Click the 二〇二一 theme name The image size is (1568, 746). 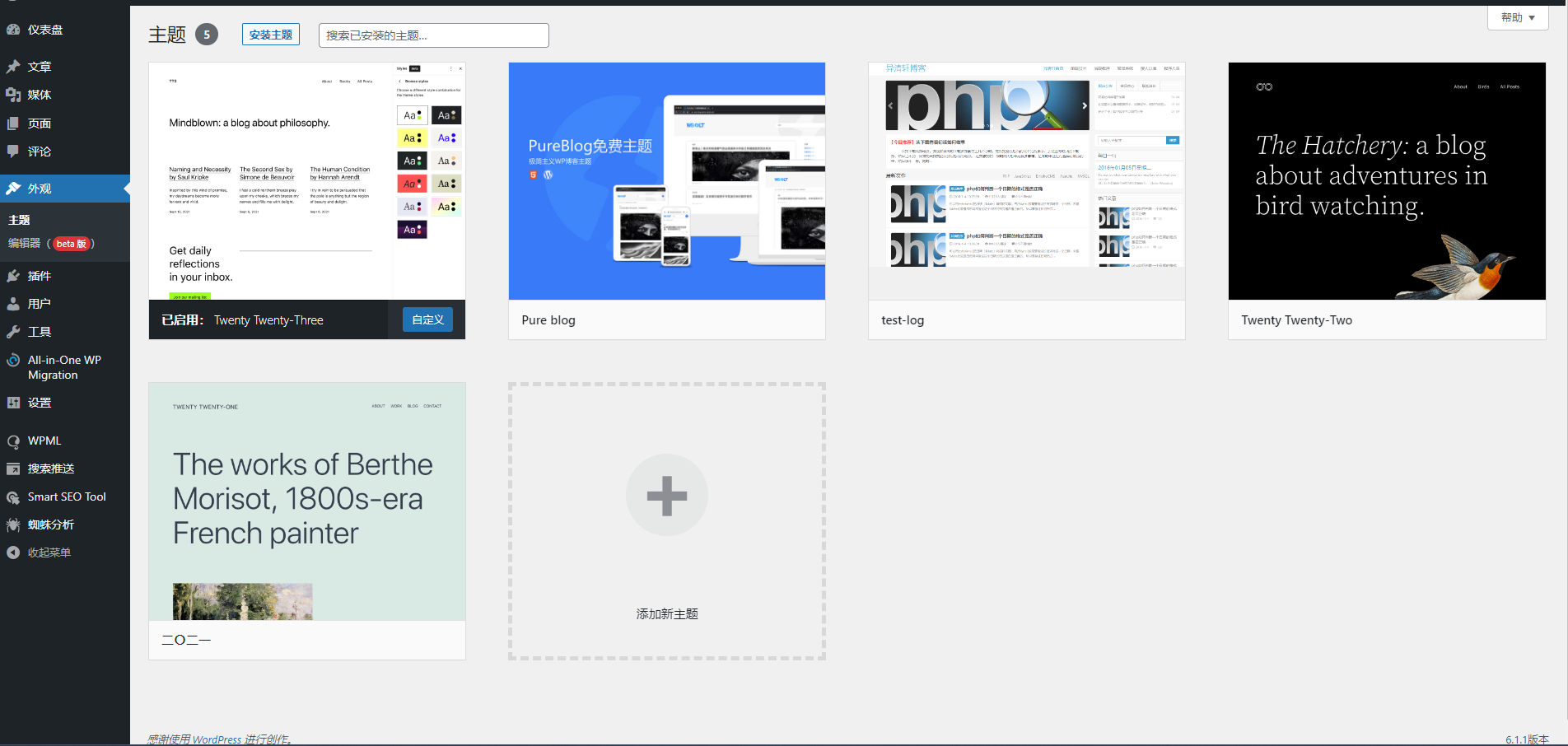186,640
